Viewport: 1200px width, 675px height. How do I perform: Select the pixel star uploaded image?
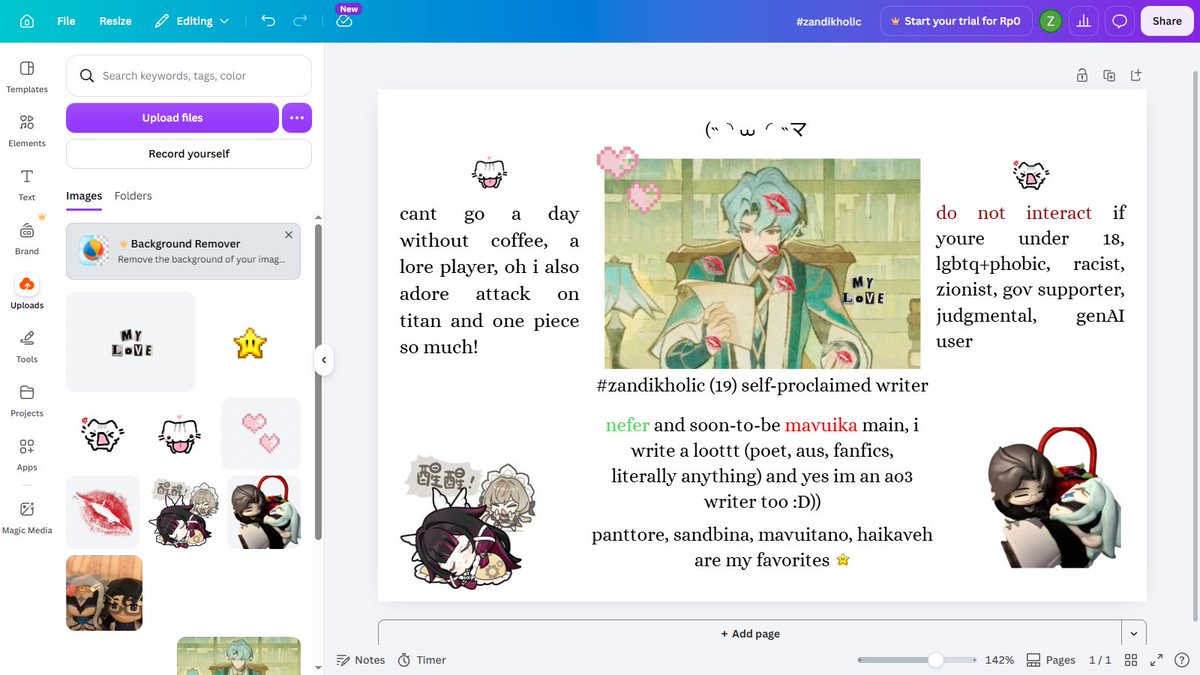[x=249, y=342]
